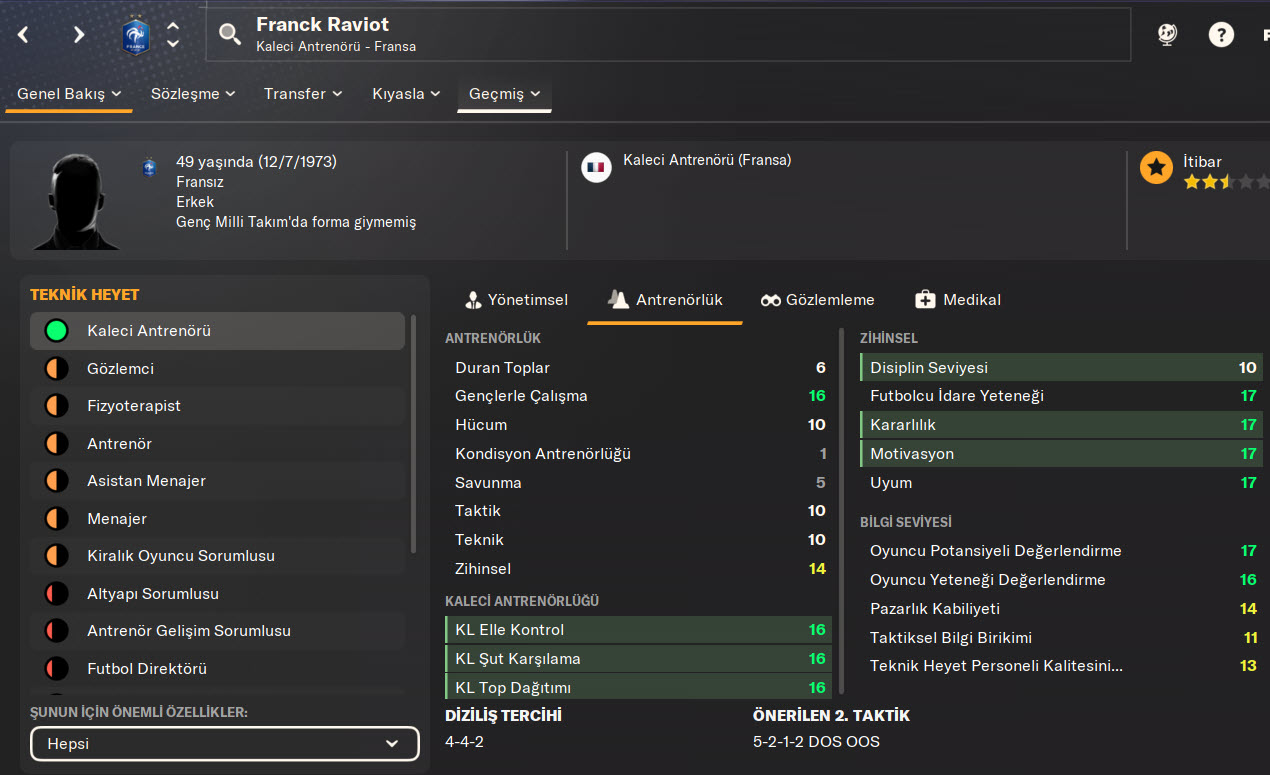Click the Franck Raviot search field
This screenshot has width=1270, height=775.
pos(668,35)
